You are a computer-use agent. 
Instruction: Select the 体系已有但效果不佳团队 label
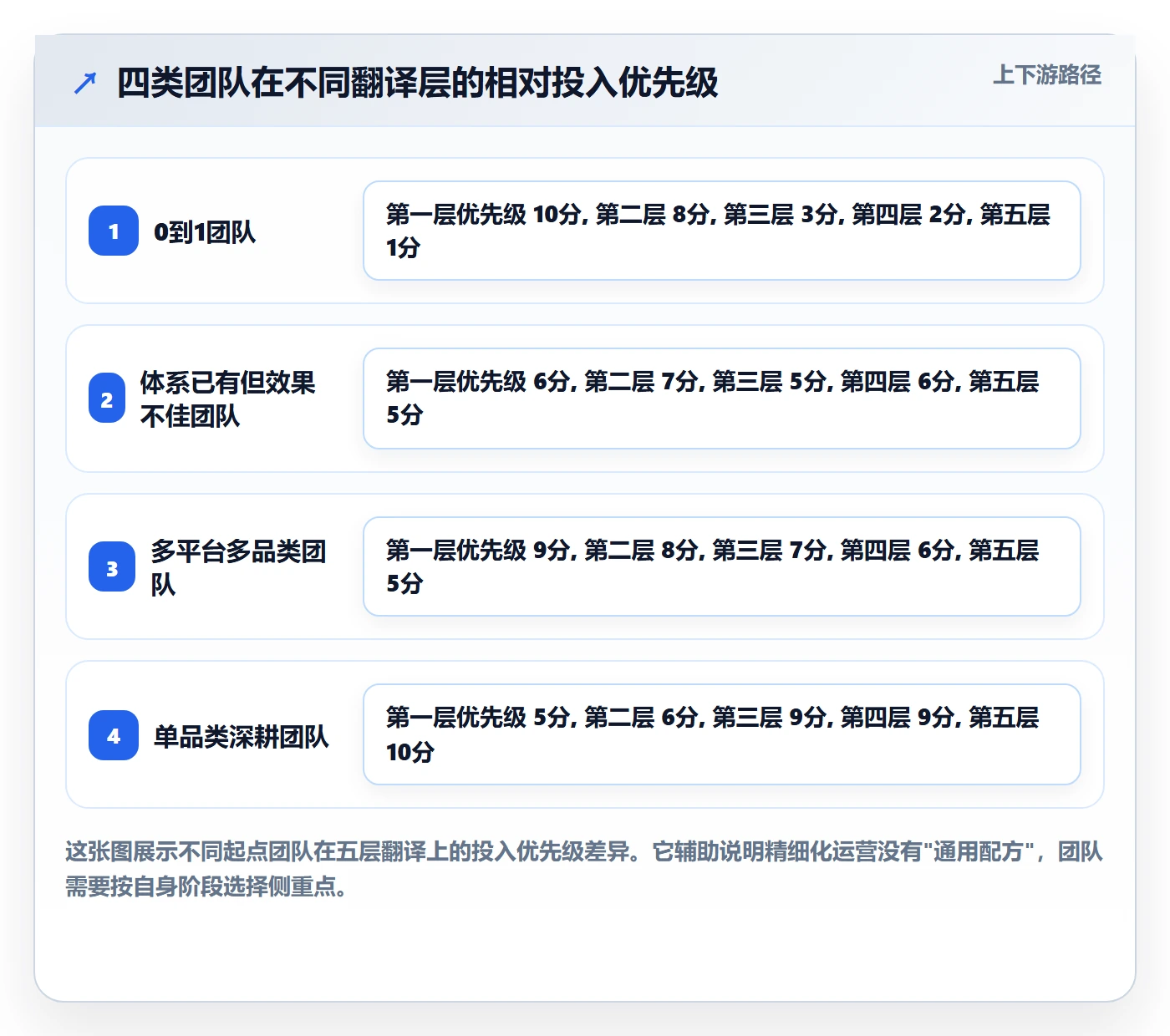click(x=228, y=399)
